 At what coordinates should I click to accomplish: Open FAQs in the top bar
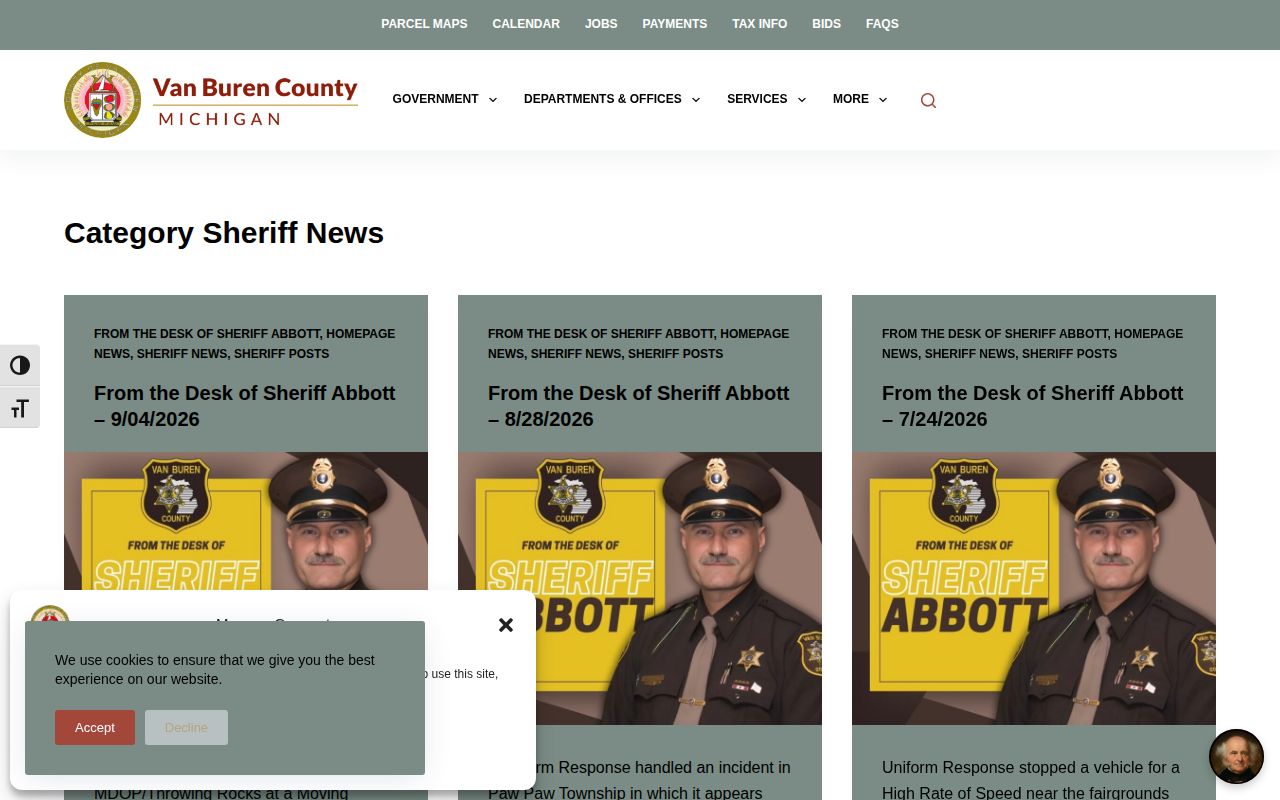882,24
